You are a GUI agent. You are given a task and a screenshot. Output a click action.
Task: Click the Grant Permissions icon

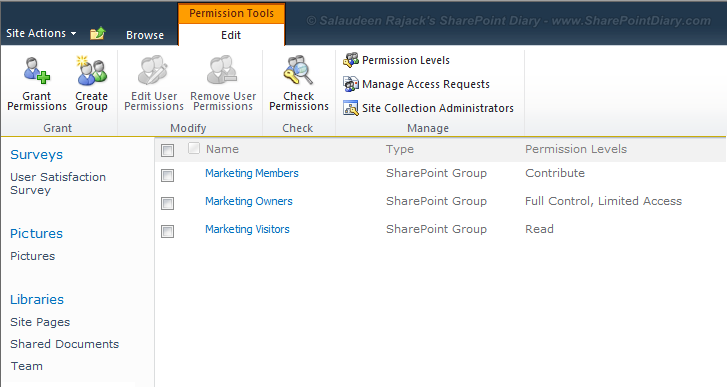tap(37, 70)
